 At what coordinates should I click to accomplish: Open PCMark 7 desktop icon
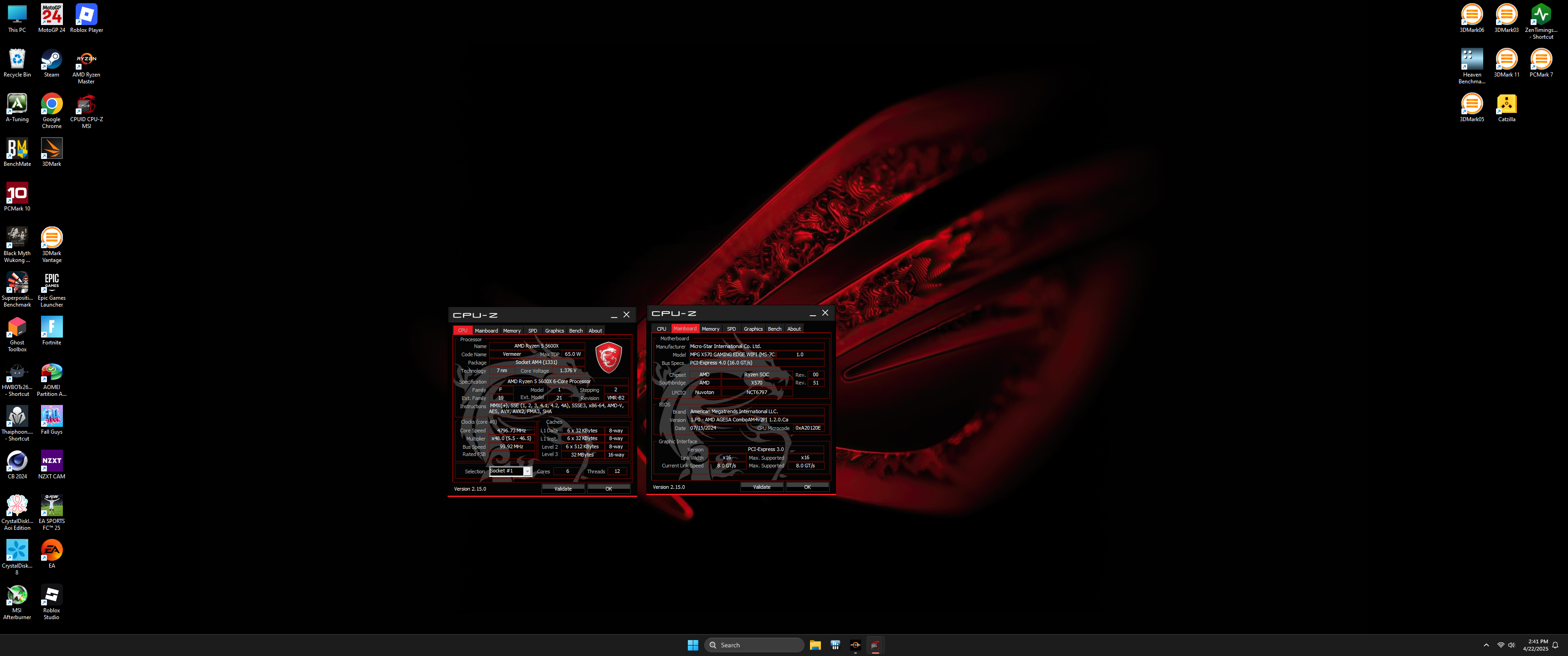click(x=1541, y=63)
